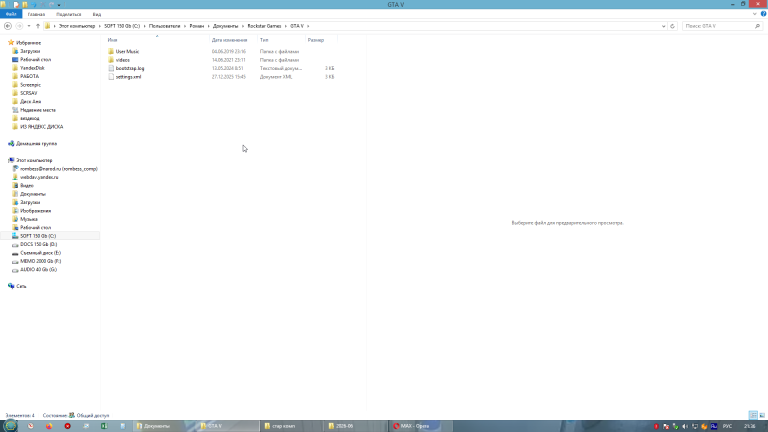Click the Windows Start button
Viewport: 768px width, 432px height.
(10, 426)
